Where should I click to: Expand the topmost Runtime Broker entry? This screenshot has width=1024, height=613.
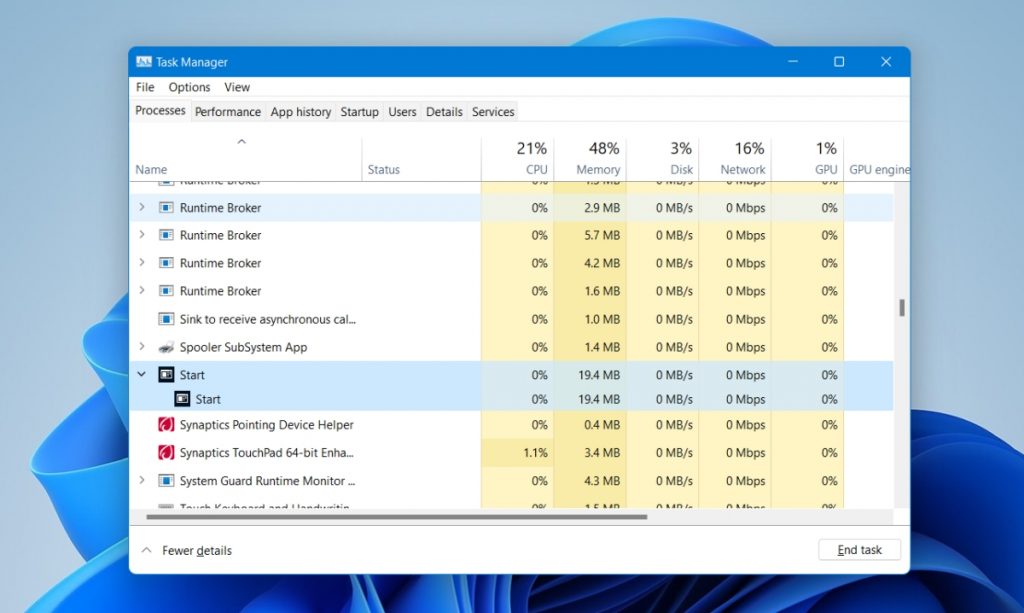click(x=143, y=207)
